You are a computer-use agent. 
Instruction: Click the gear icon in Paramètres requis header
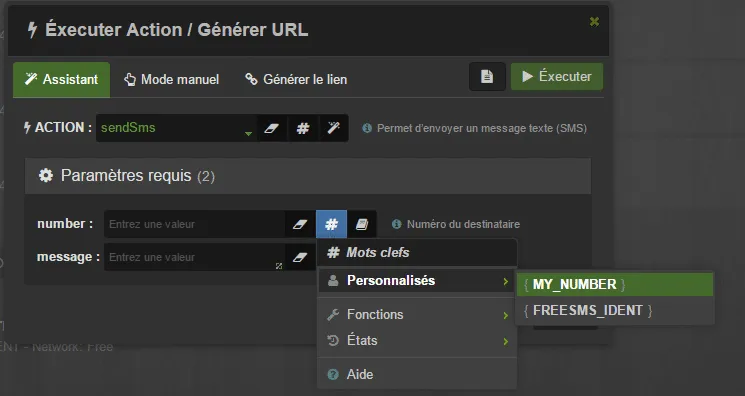click(46, 175)
